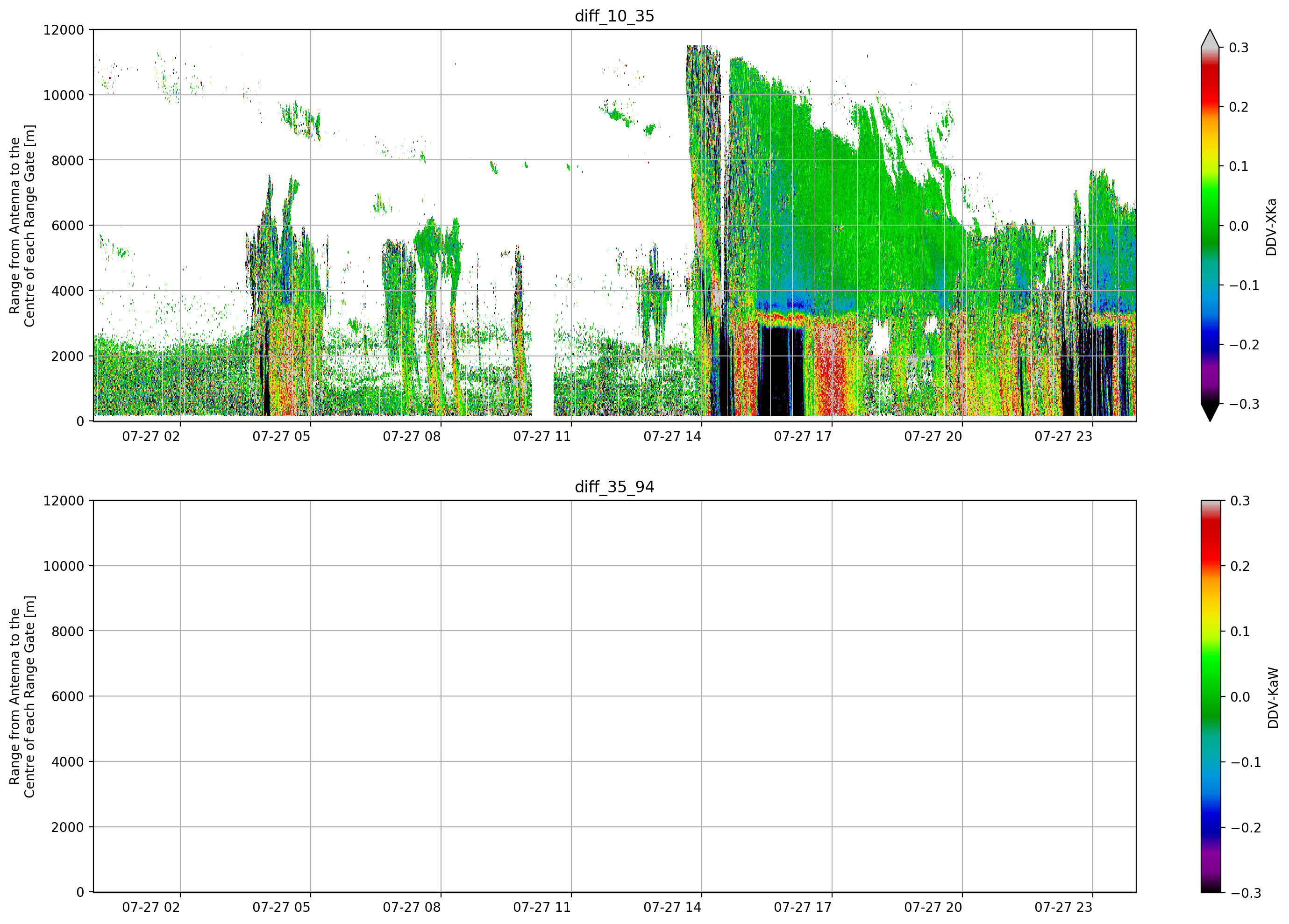Click the 07-27 14 tick label in top plot

coord(672,436)
